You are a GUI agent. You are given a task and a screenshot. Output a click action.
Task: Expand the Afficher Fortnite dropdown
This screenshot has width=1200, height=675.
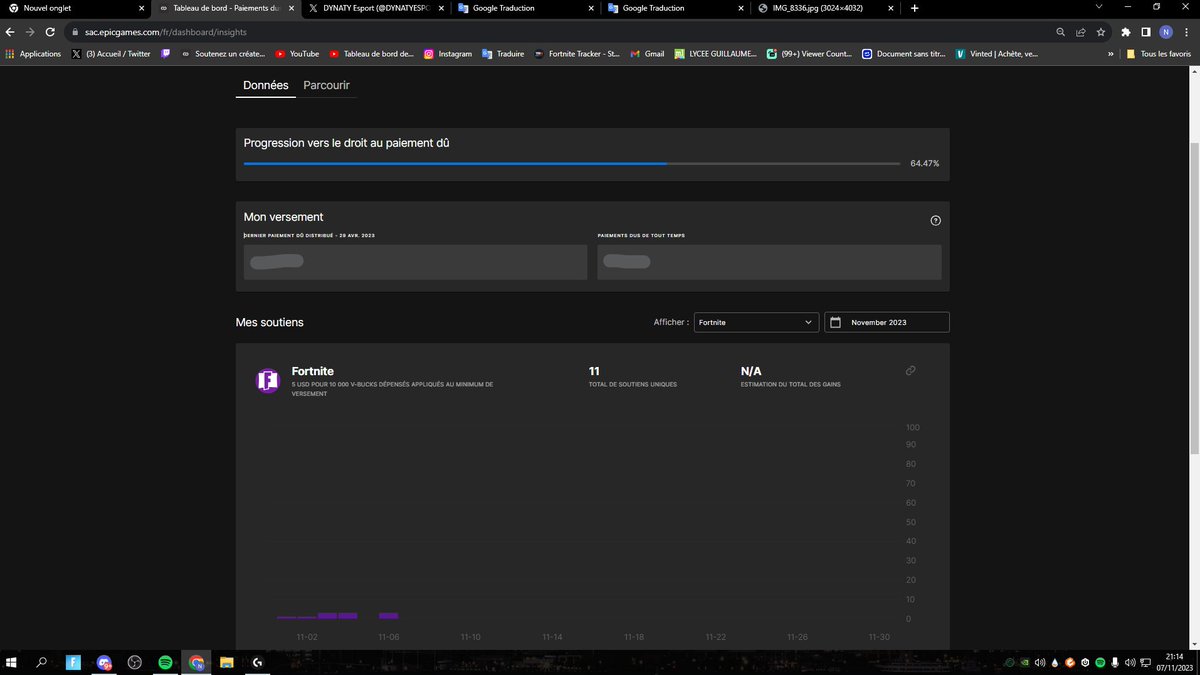tap(756, 322)
